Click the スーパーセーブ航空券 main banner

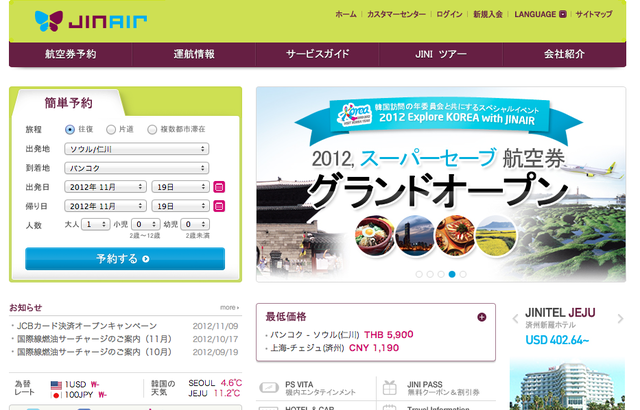pyautogui.click(x=441, y=184)
